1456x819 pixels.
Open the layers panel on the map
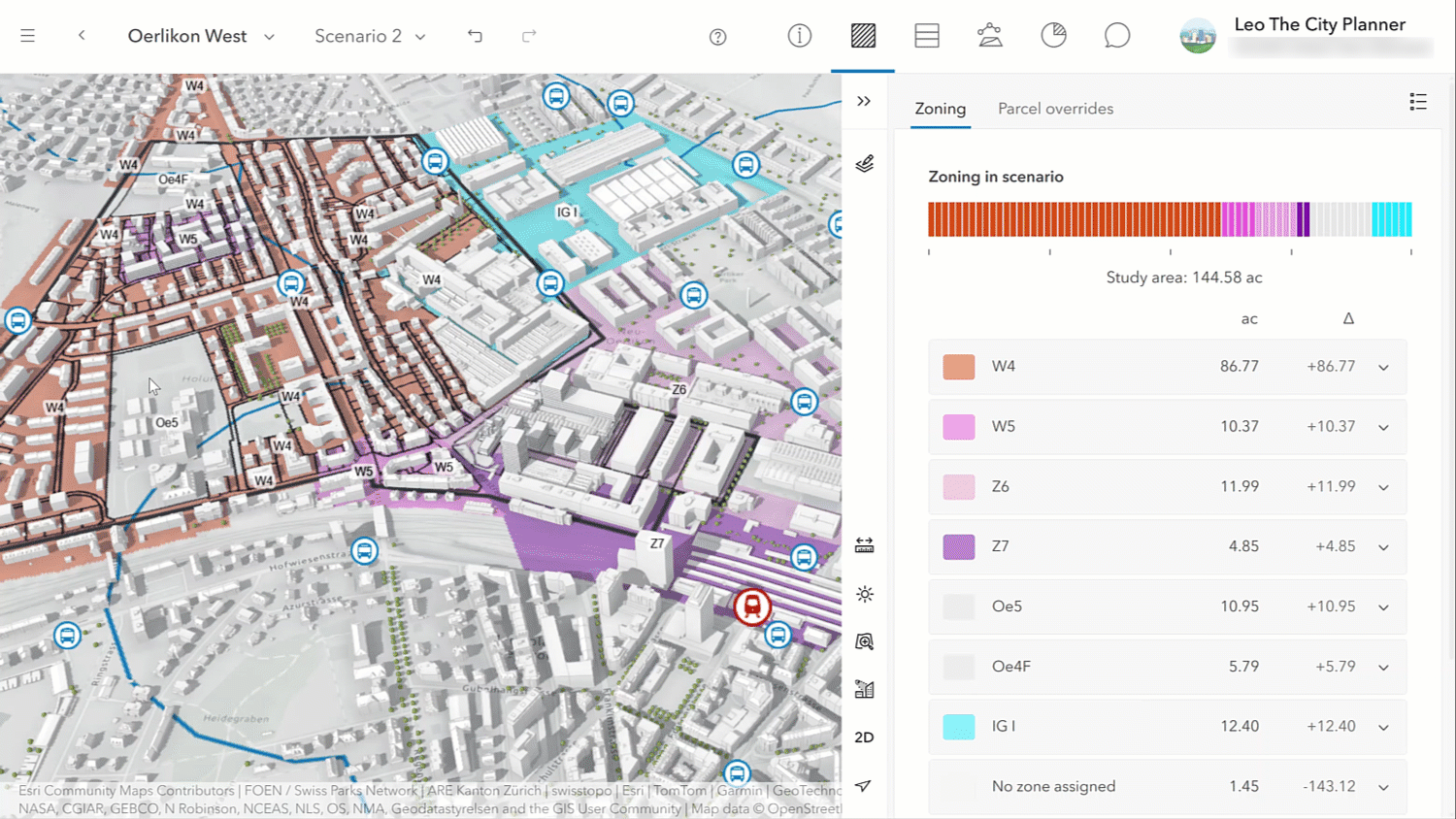pos(864,163)
